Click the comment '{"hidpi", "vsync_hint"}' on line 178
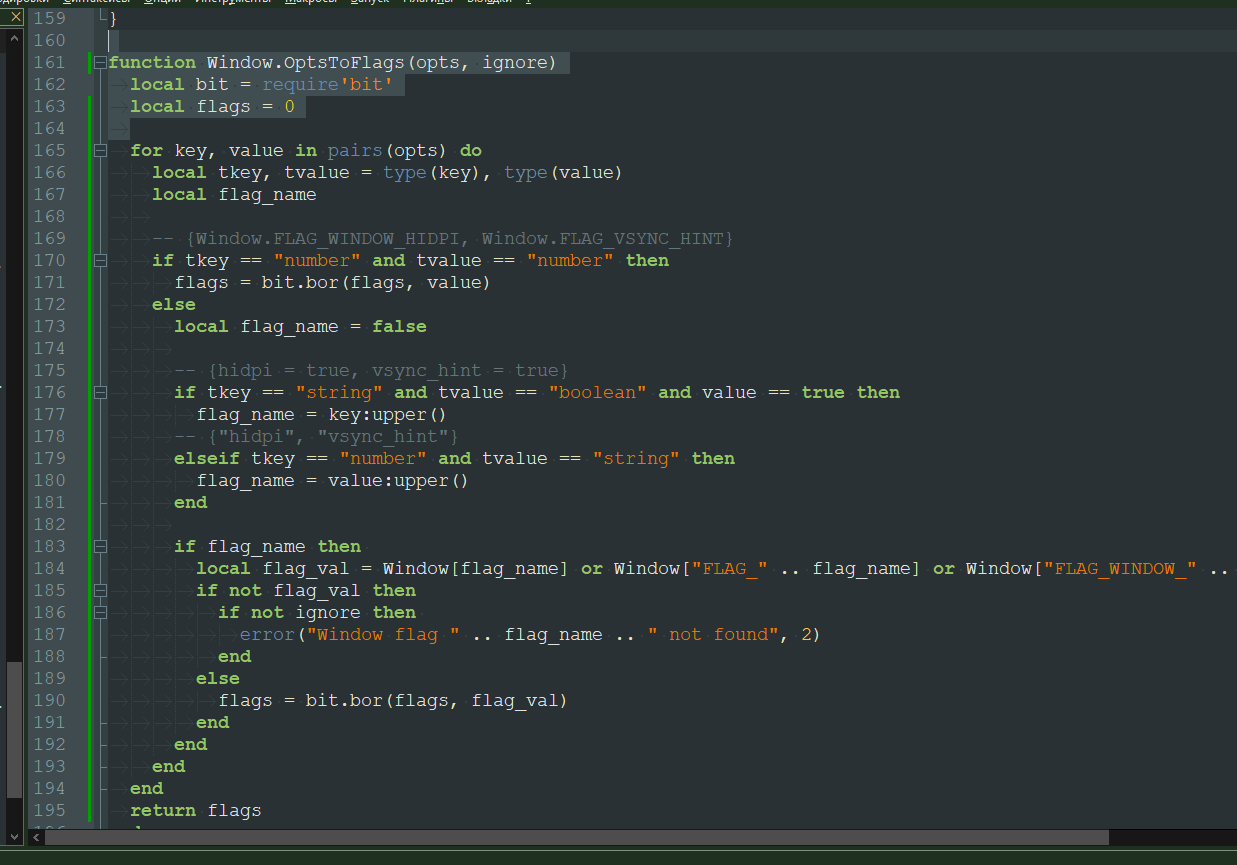Viewport: 1237px width, 865px height. [333, 436]
